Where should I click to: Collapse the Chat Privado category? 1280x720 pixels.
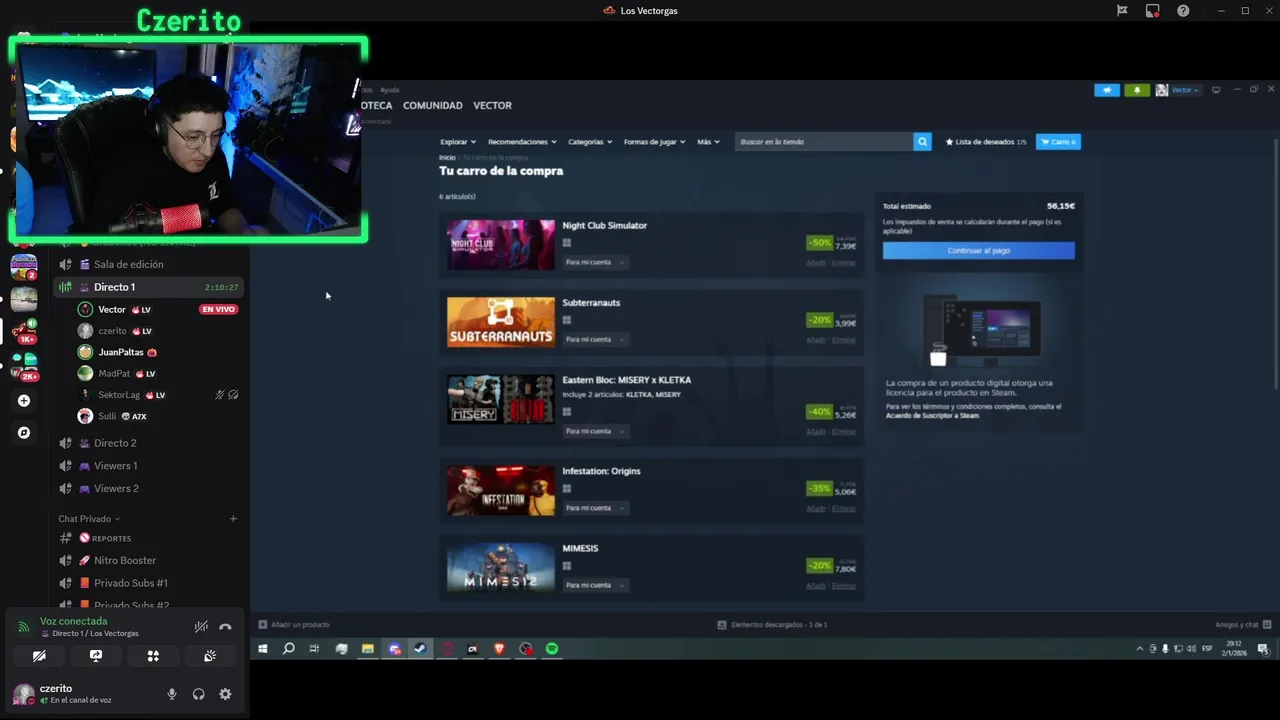89,519
